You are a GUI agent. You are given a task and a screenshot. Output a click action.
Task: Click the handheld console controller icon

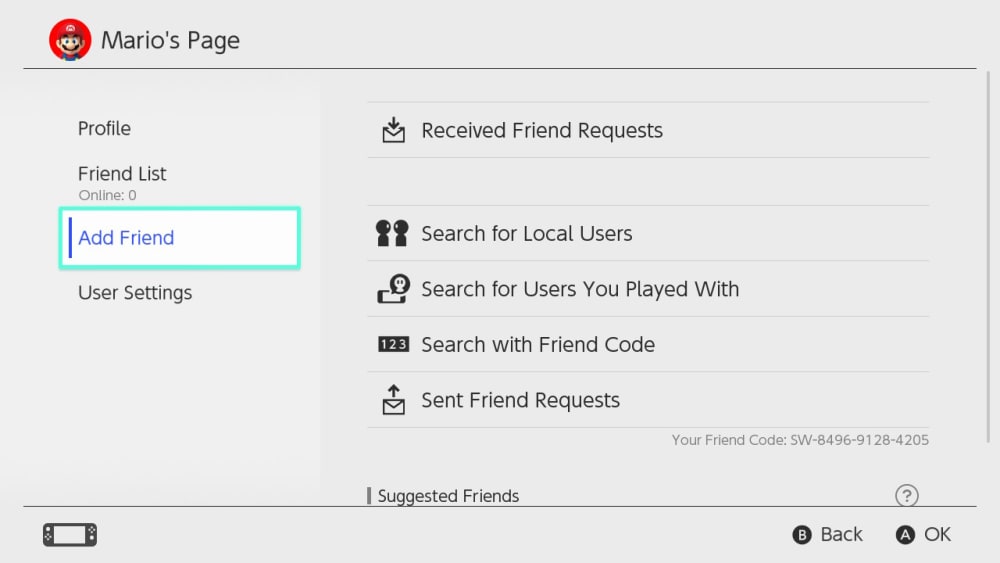click(70, 535)
